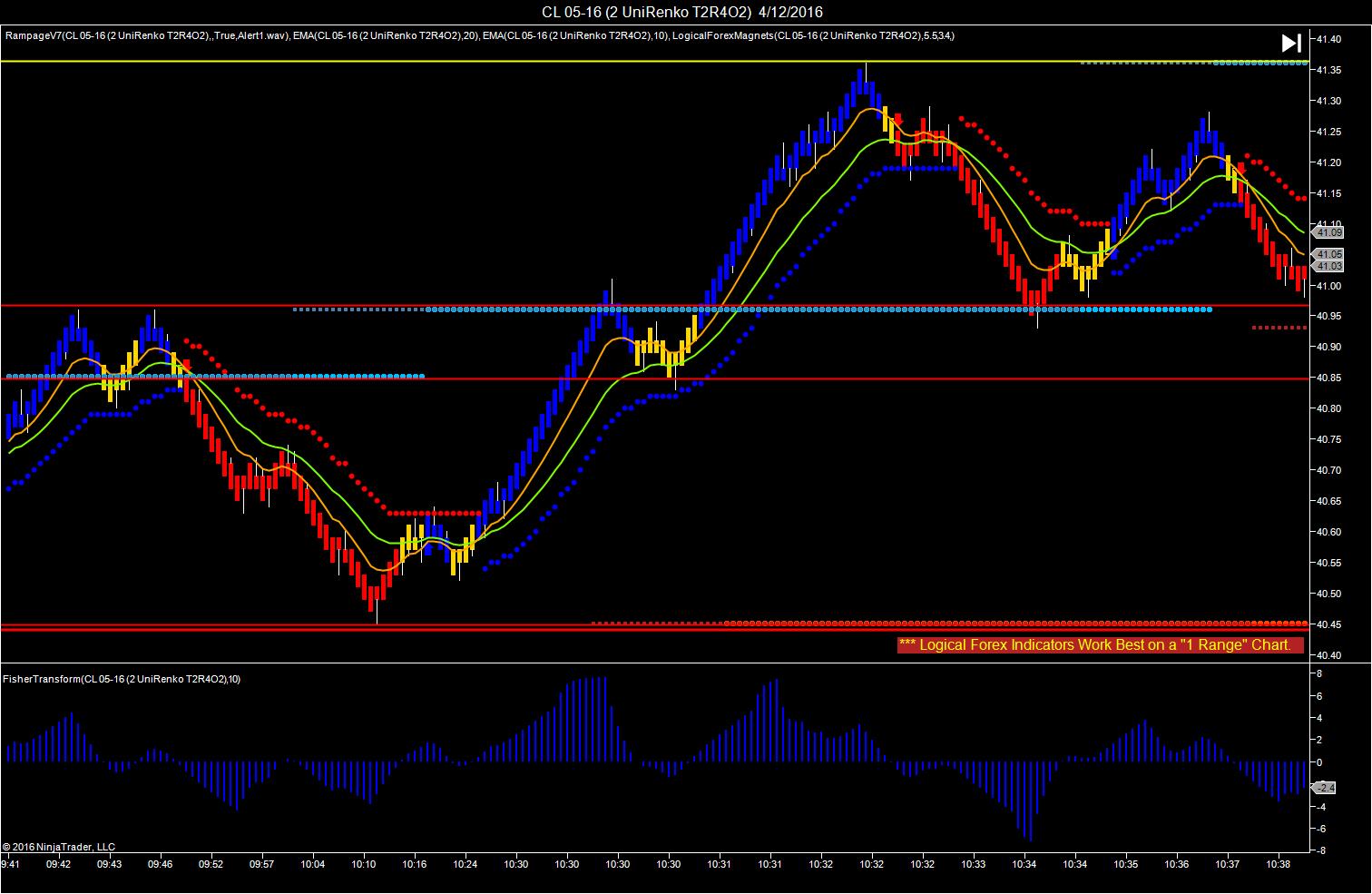Click the 40.55 price axis label
Viewport: 1372px width, 894px height.
coord(1329,563)
